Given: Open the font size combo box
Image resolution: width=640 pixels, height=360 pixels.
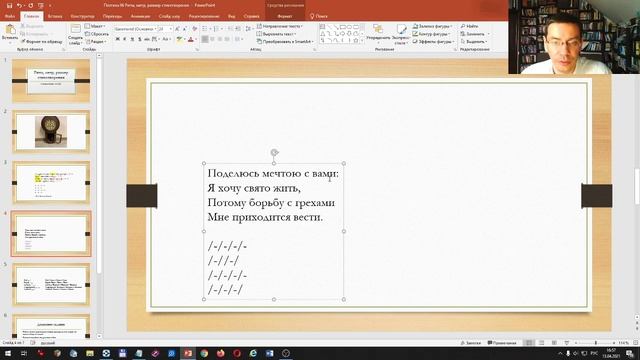Looking at the screenshot, I should (165, 29).
